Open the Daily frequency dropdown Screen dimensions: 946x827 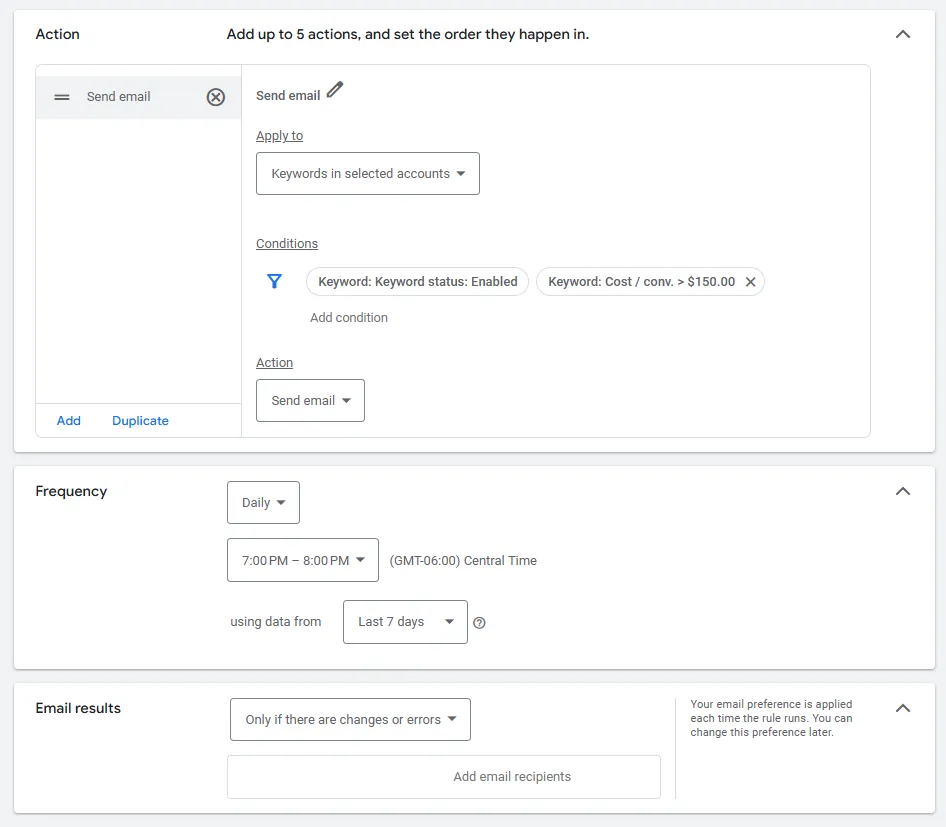click(263, 502)
